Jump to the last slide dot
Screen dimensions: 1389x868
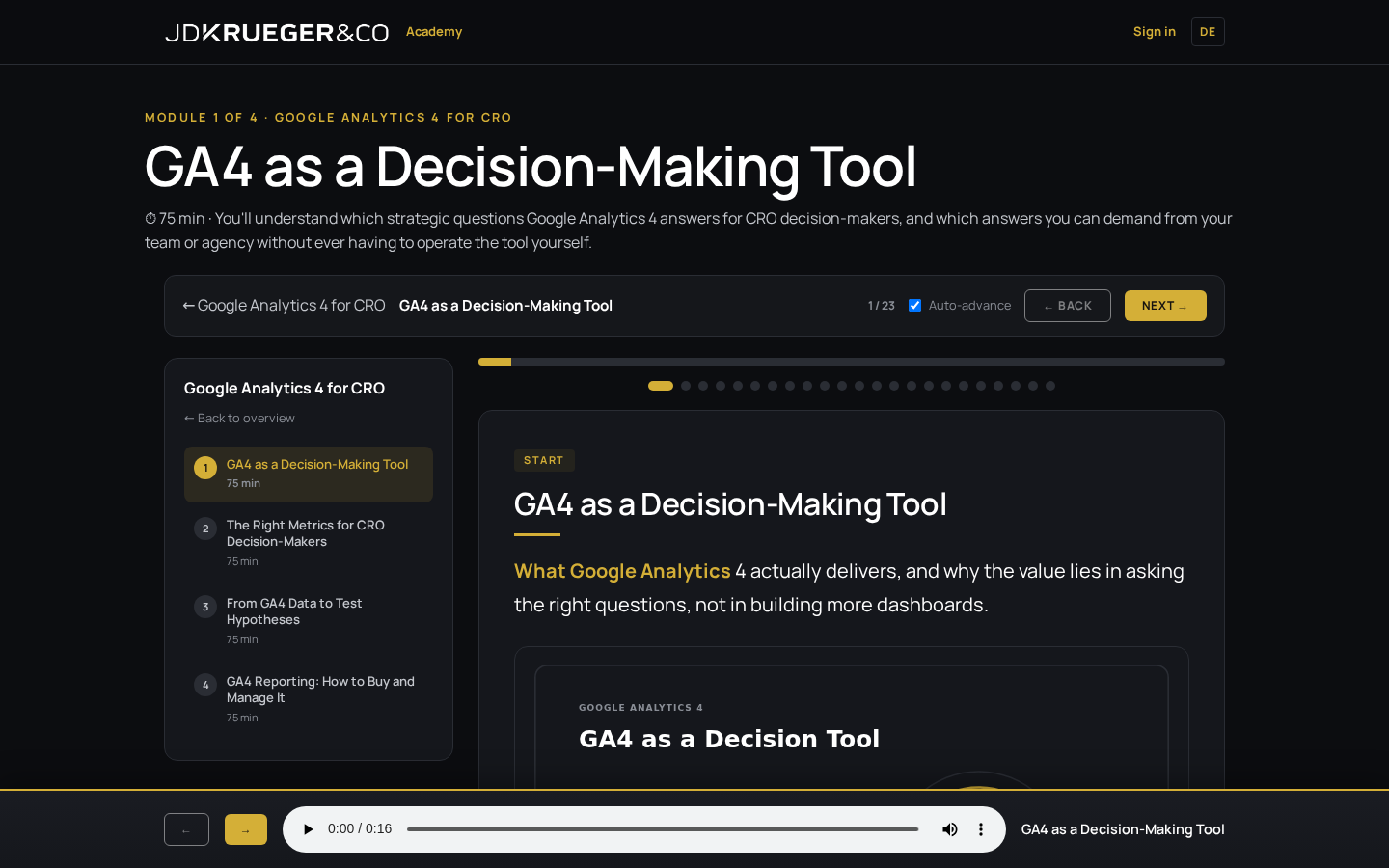point(1050,386)
